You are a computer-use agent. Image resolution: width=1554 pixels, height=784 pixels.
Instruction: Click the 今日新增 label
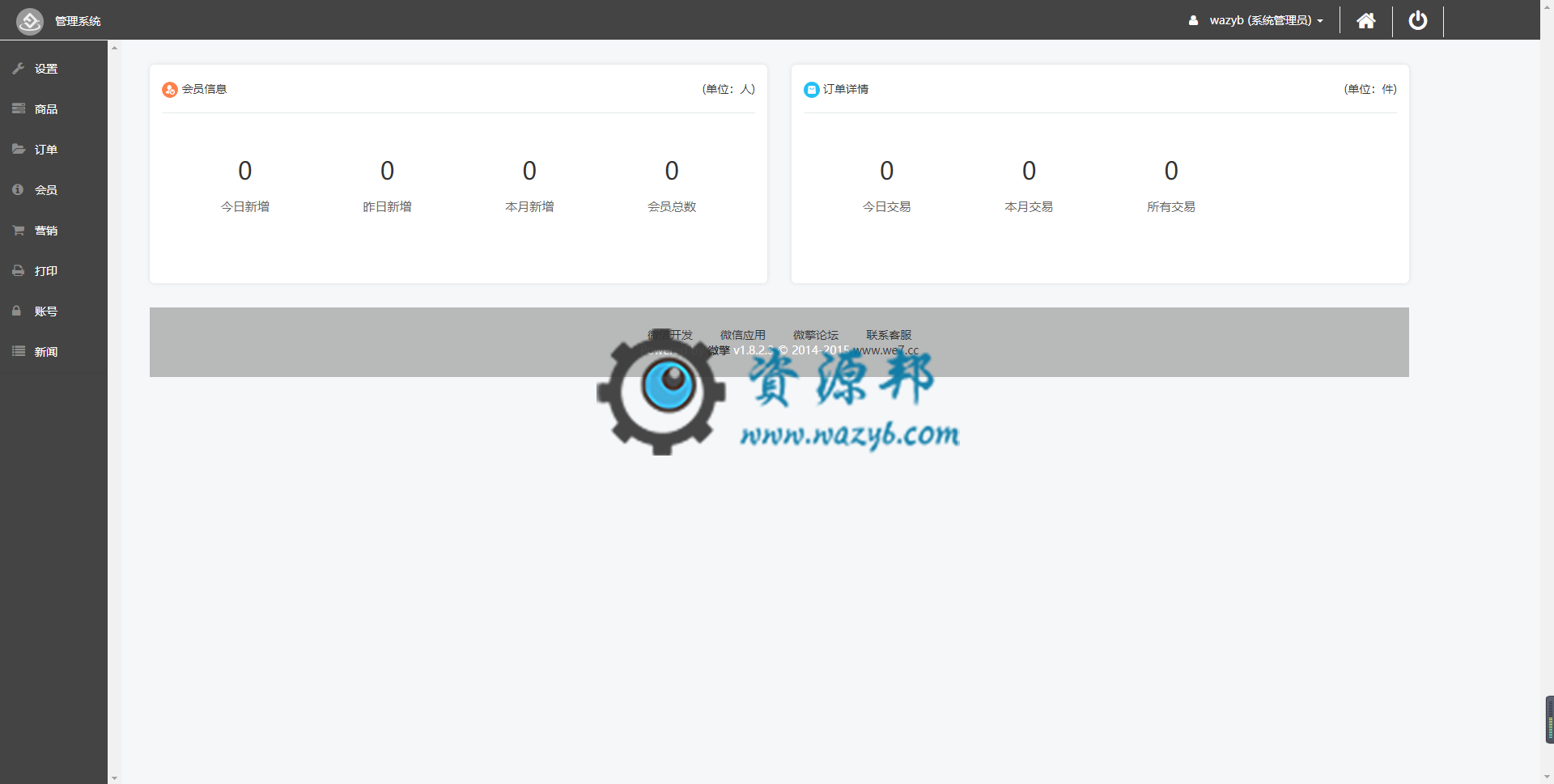point(245,207)
